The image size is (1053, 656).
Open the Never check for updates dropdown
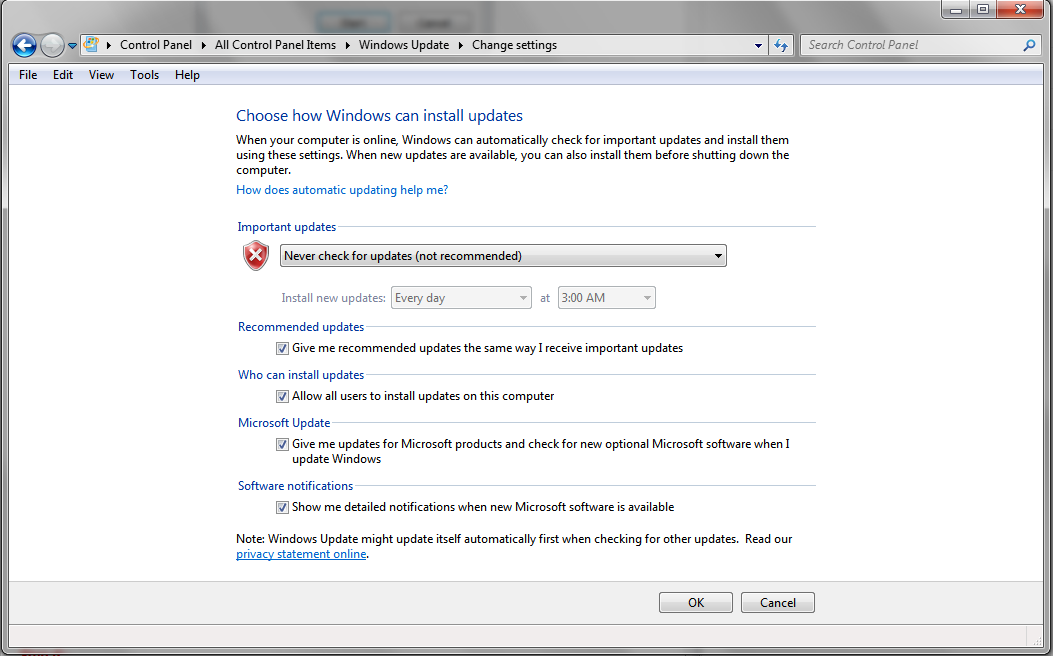point(503,256)
